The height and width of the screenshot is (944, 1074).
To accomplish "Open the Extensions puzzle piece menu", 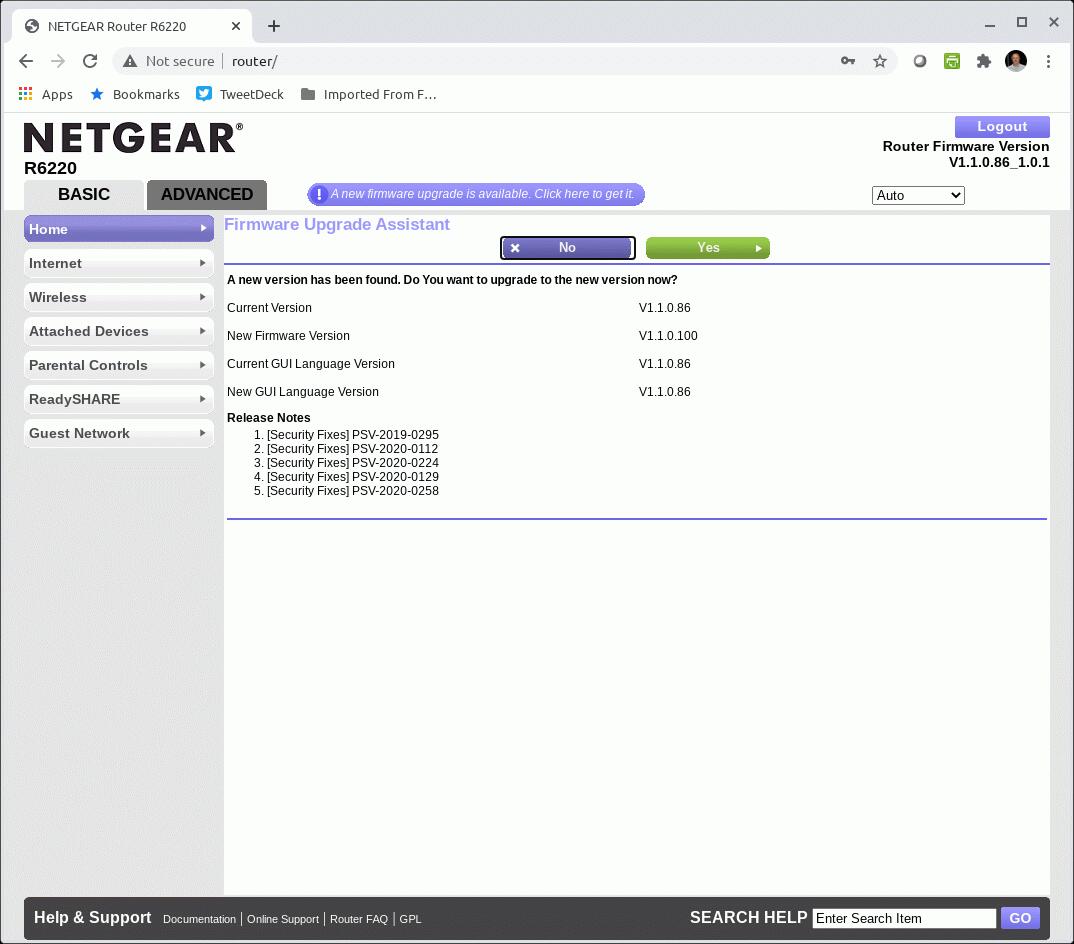I will 984,61.
